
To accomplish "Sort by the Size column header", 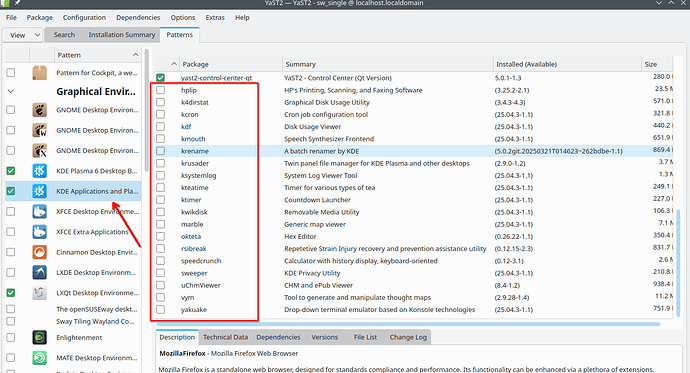I will (x=657, y=64).
